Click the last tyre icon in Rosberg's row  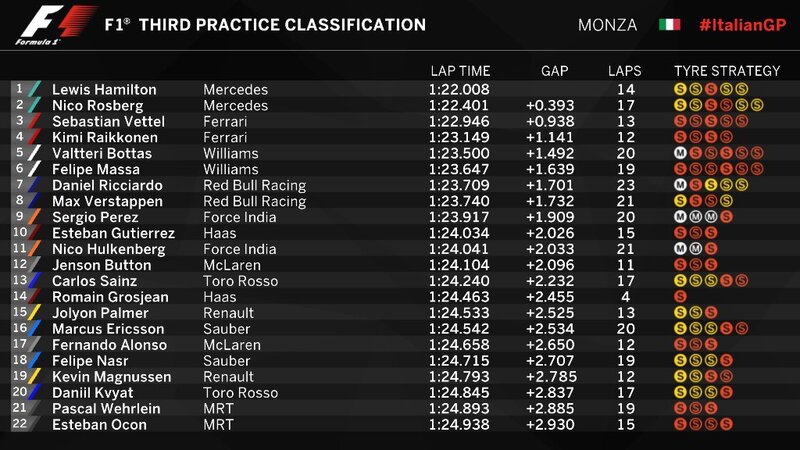pos(758,105)
